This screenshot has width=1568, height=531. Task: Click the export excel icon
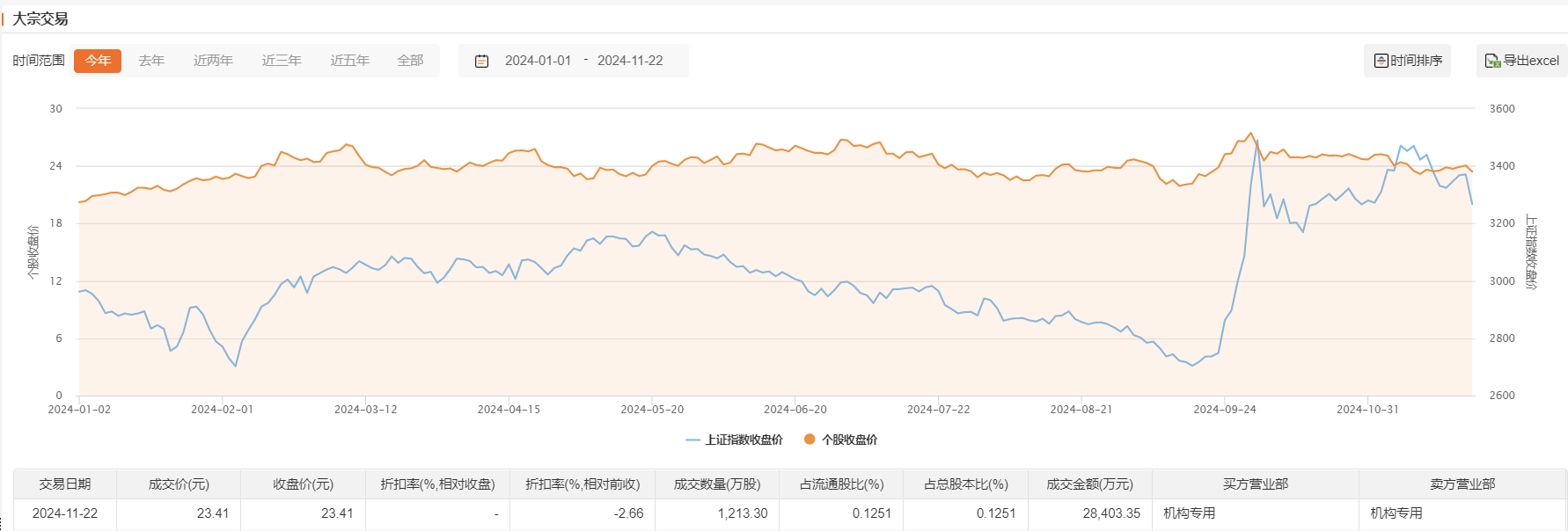(1492, 61)
